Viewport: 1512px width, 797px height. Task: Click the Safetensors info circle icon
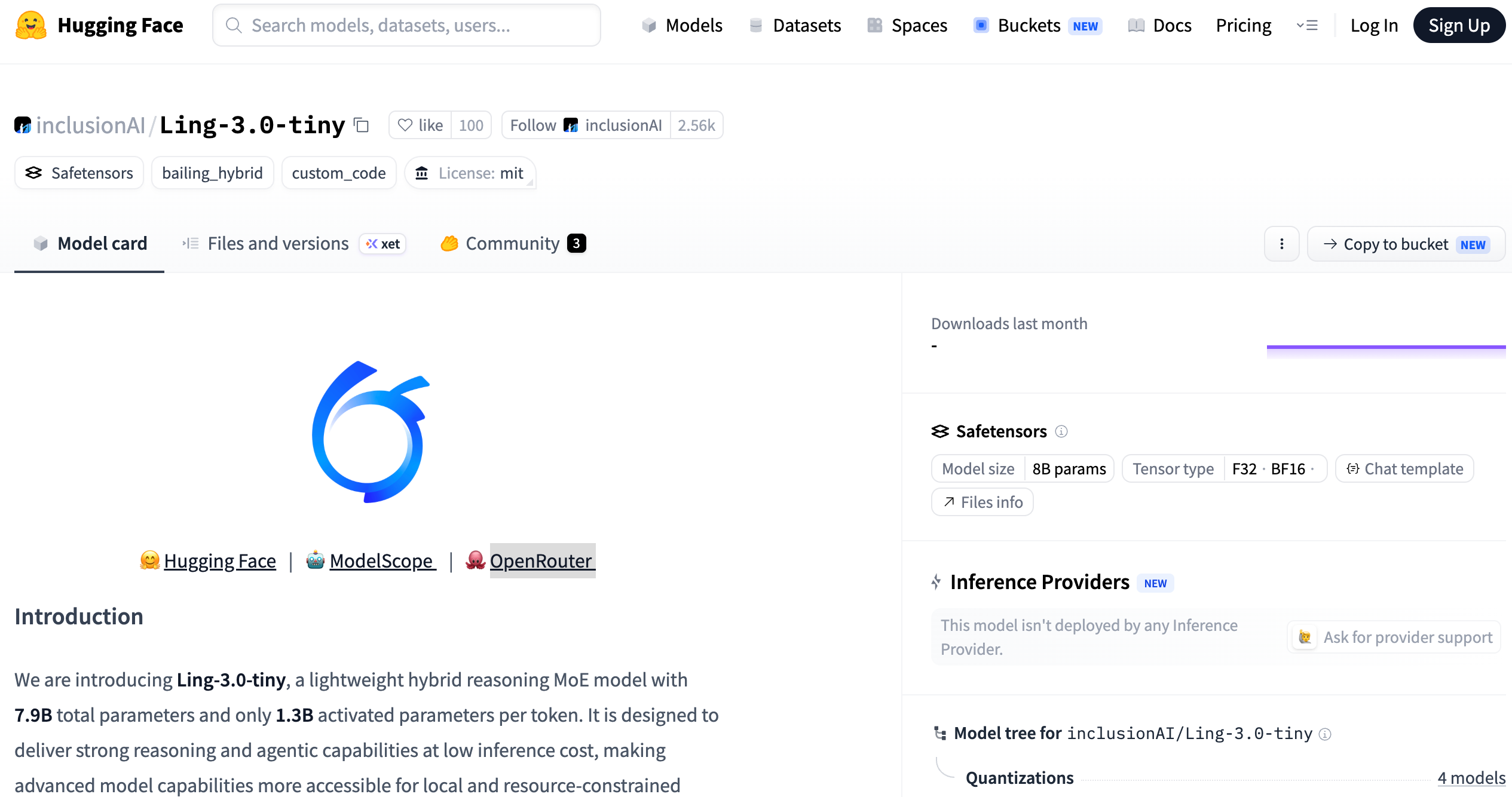1061,431
